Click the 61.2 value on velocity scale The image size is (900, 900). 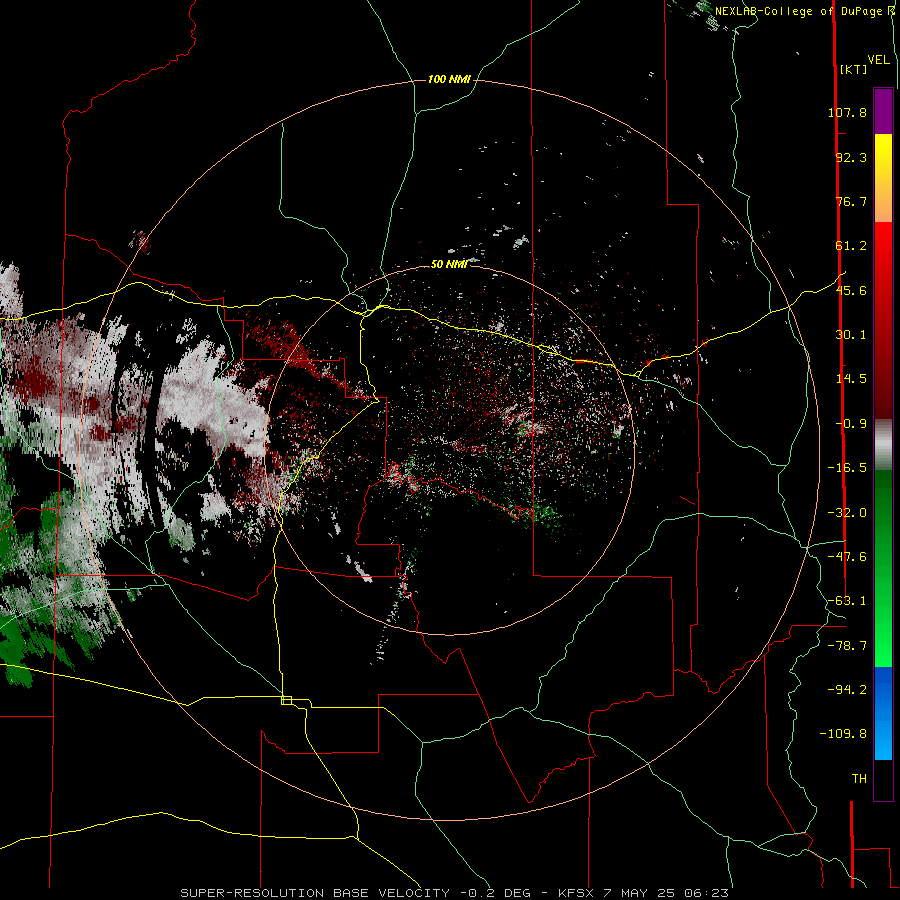pyautogui.click(x=851, y=246)
